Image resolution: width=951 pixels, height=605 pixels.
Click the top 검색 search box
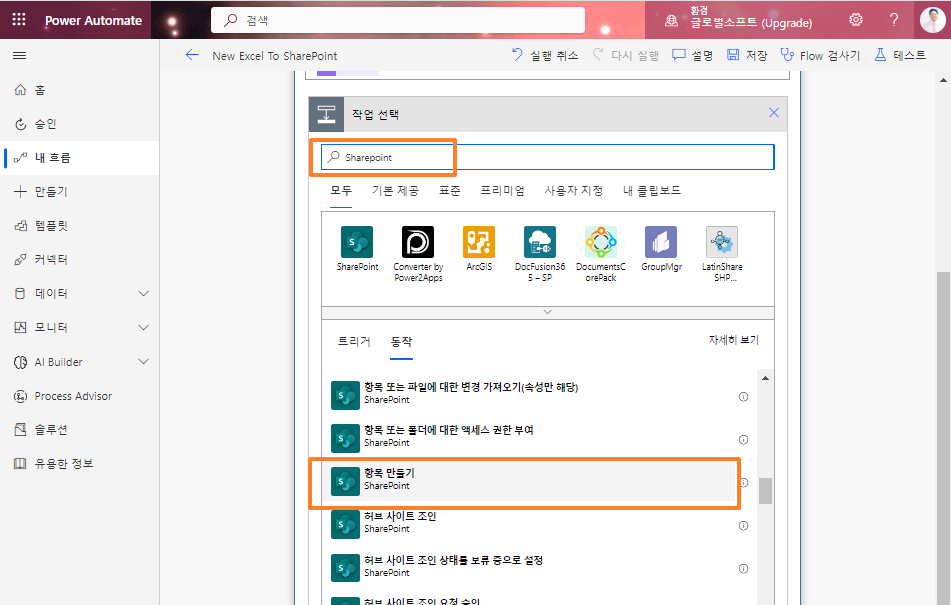(x=398, y=20)
